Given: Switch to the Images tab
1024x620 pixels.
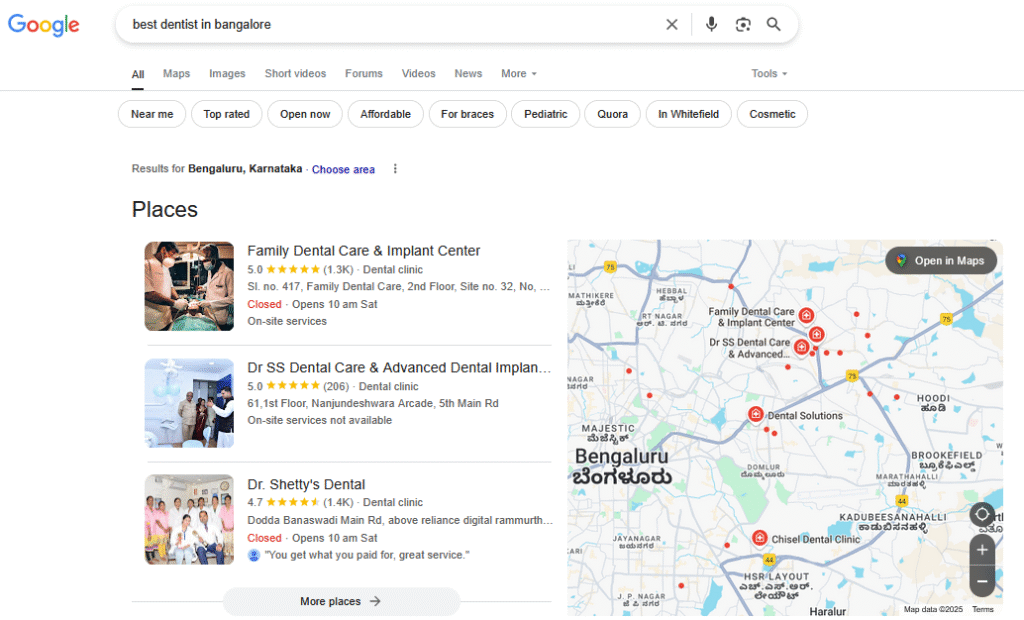Looking at the screenshot, I should point(227,74).
